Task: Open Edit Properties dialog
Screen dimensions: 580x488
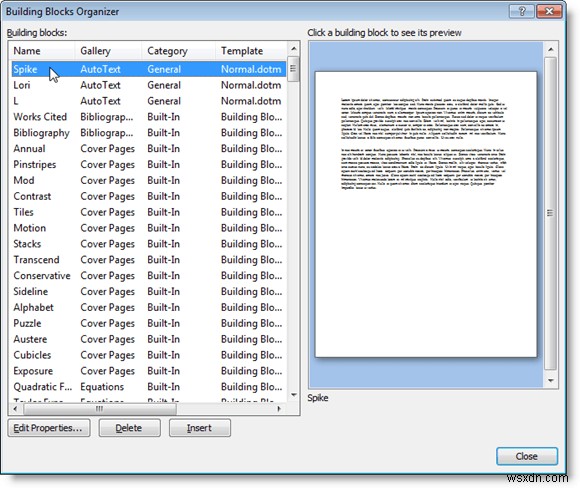Action: (x=48, y=428)
